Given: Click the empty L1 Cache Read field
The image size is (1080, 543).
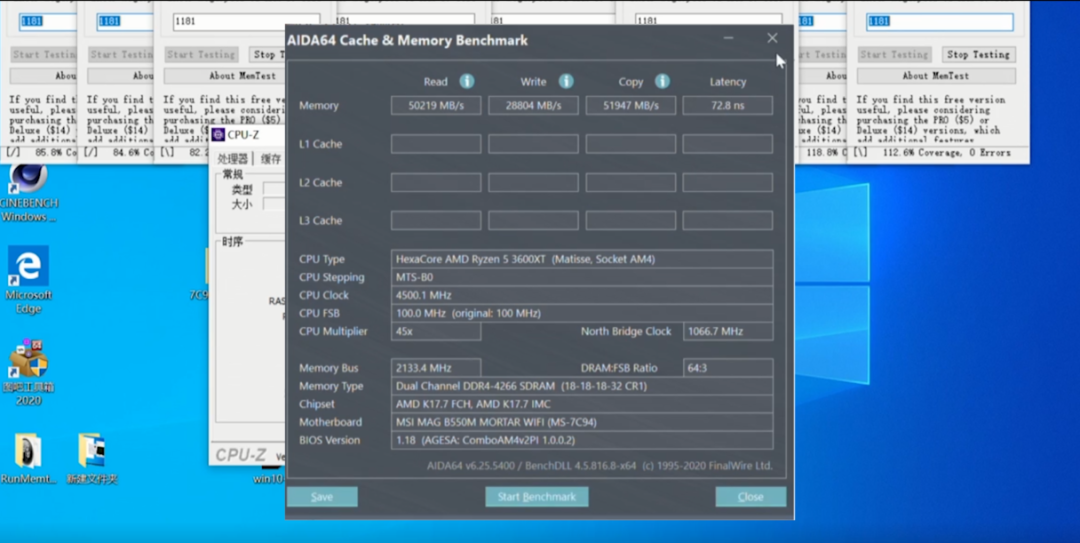Looking at the screenshot, I should coord(436,144).
